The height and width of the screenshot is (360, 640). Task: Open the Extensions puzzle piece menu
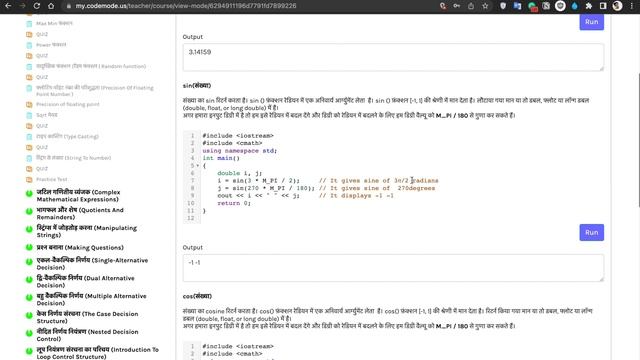(x=589, y=6)
